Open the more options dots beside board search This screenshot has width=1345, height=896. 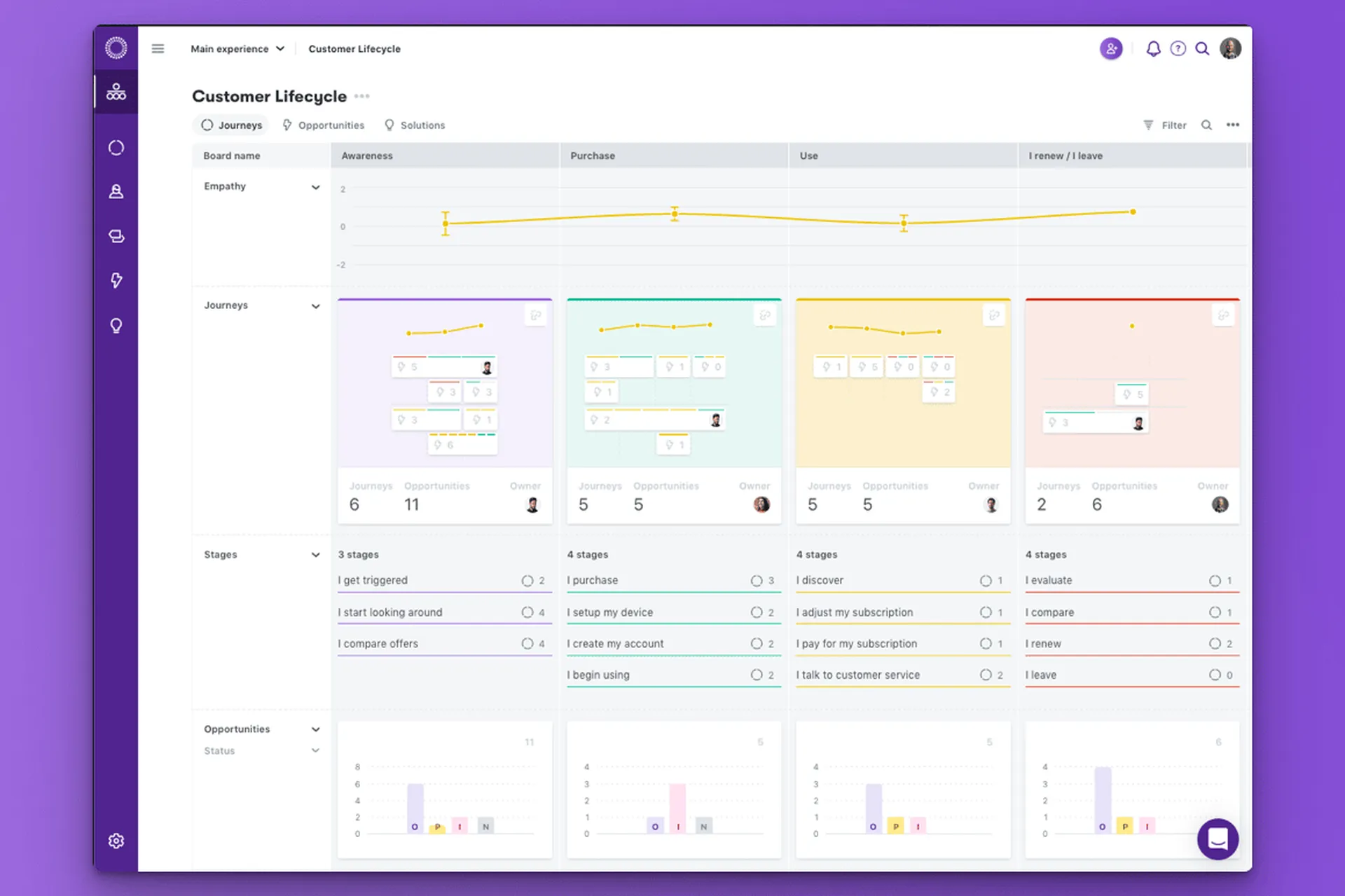point(1233,125)
